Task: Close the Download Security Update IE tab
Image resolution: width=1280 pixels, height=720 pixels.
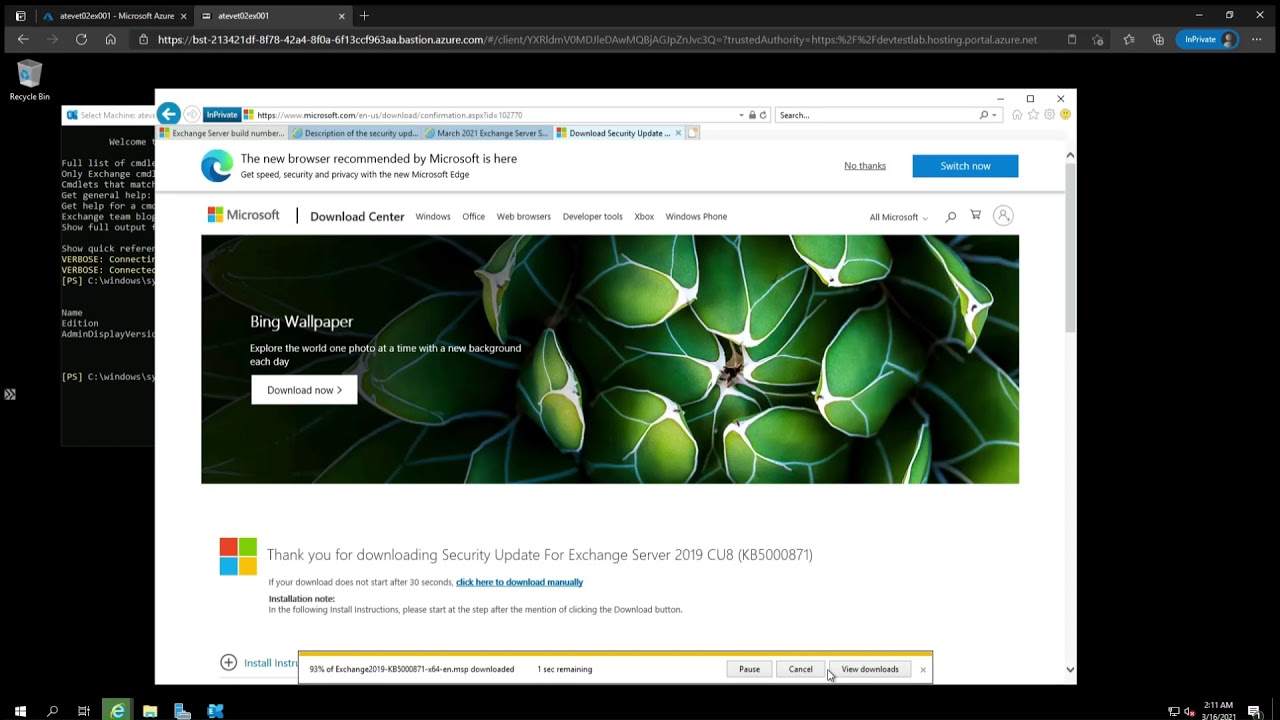Action: point(678,133)
